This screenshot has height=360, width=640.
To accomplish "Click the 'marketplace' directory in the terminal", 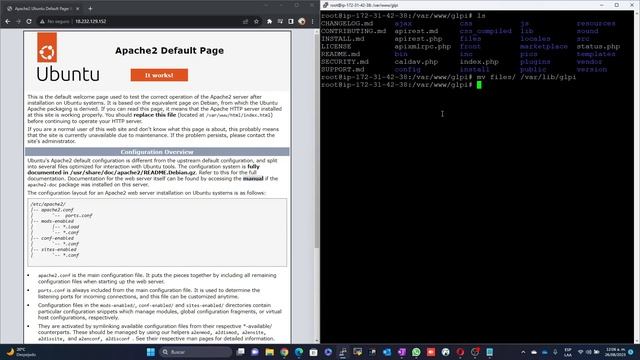I will 544,47.
